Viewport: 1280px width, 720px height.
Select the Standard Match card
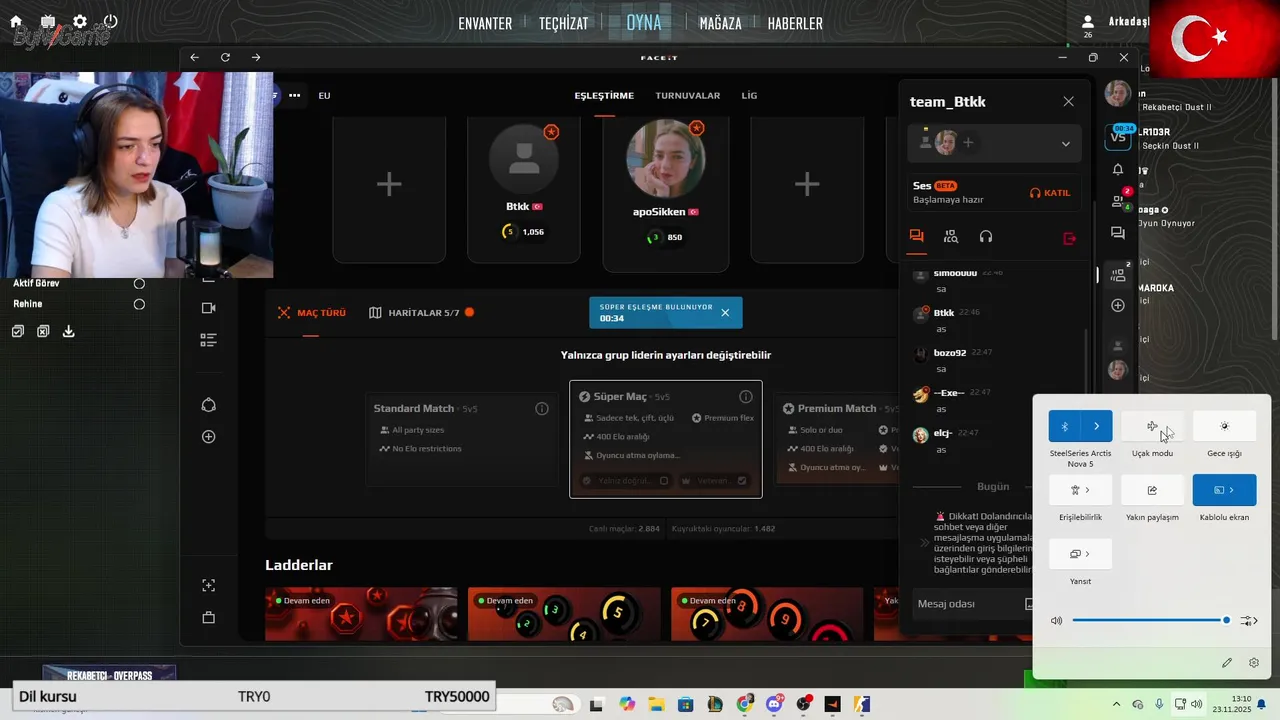pyautogui.click(x=461, y=437)
